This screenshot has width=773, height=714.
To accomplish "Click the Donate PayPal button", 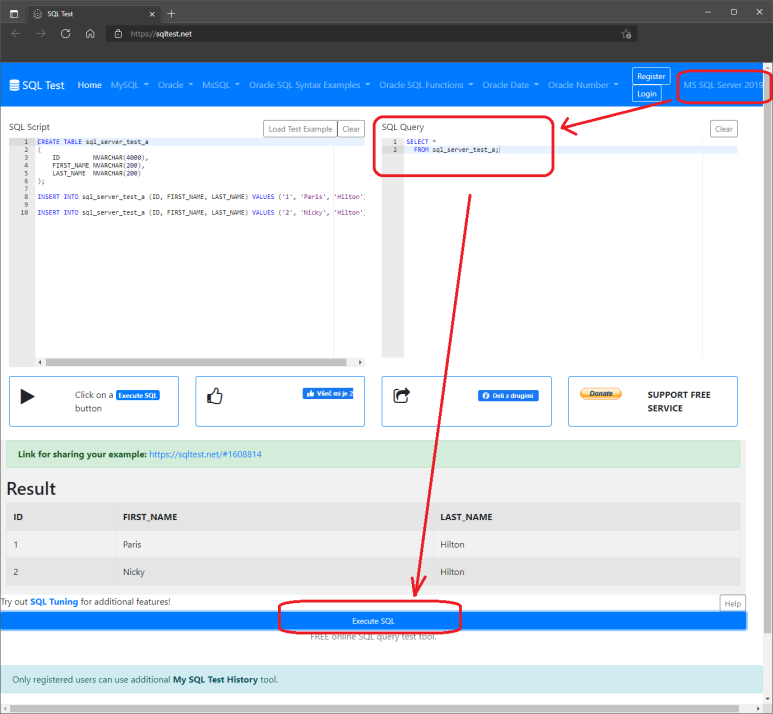I will (x=600, y=393).
